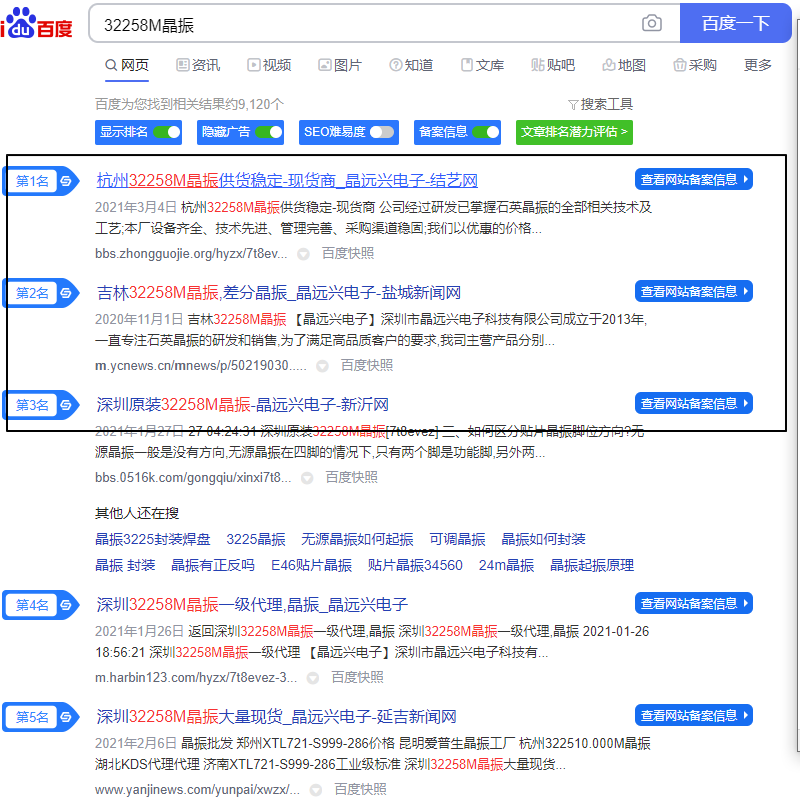Expand dropdown arrow beside m.harbin123.com URL
The image size is (800, 800).
click(313, 679)
